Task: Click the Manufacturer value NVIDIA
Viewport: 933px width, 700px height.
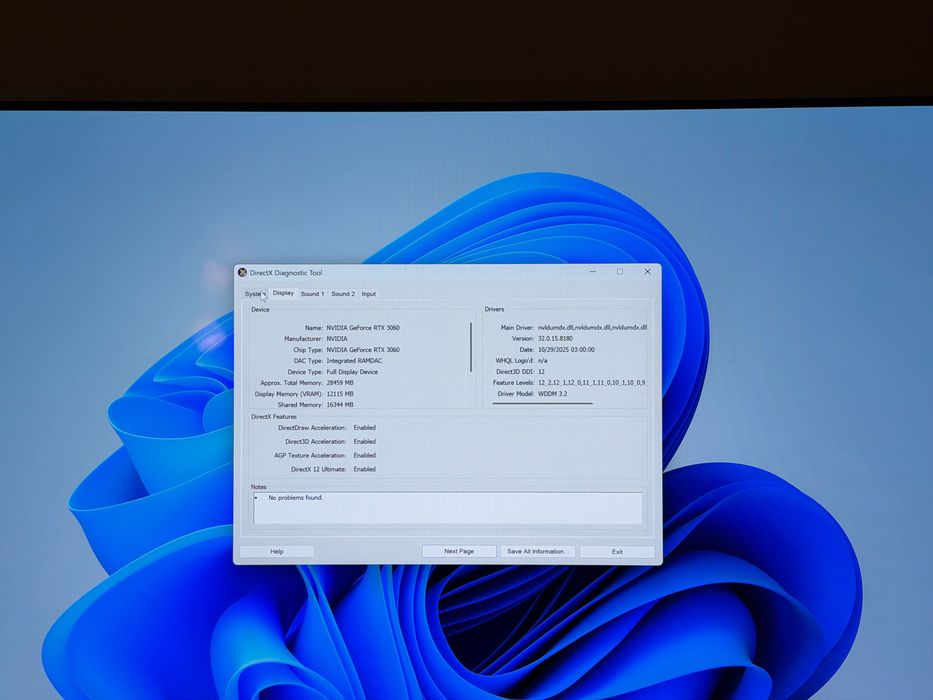Action: 337,339
